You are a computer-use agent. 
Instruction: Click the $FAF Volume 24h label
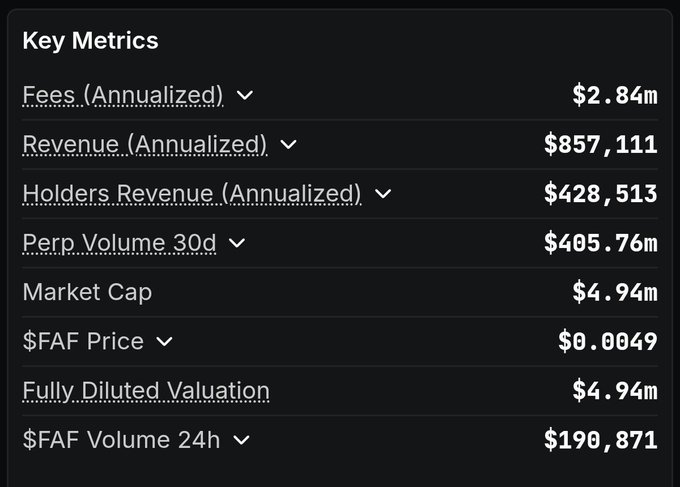[x=121, y=439]
